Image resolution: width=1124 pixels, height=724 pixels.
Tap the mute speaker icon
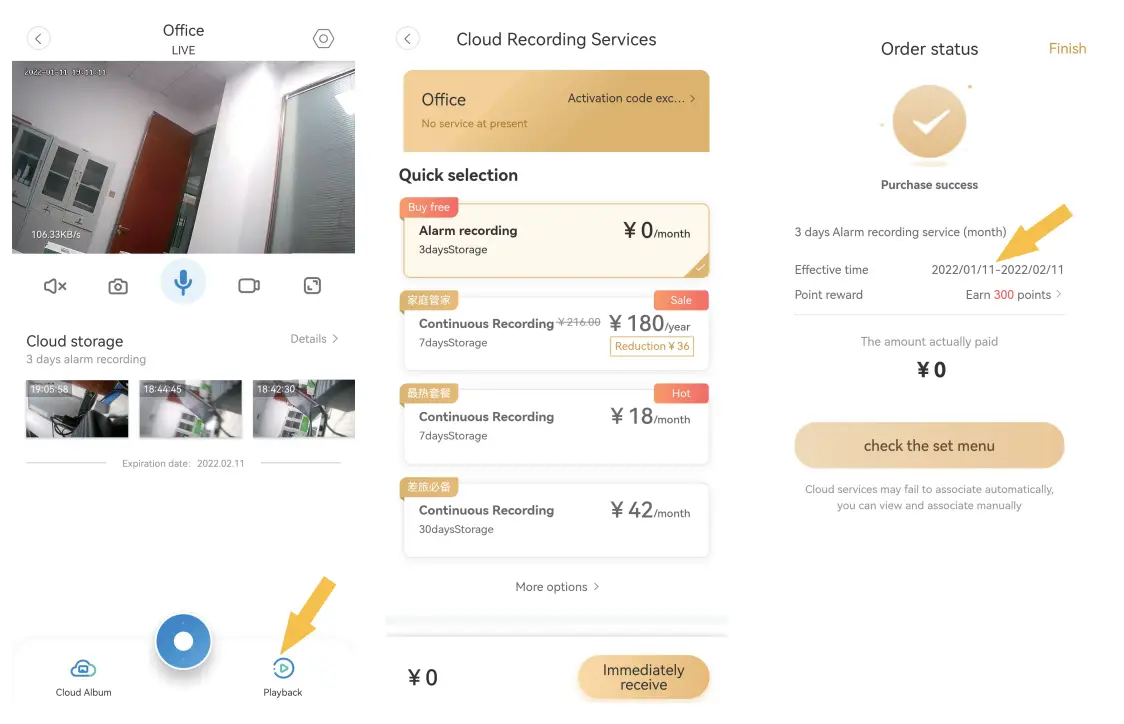(x=55, y=286)
